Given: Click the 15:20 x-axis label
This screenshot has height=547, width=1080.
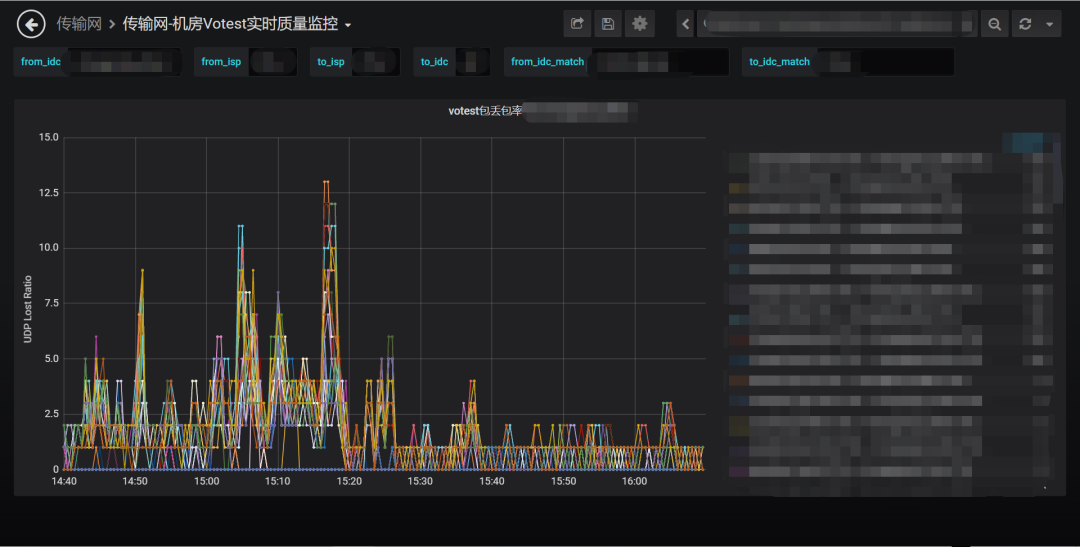Looking at the screenshot, I should [x=349, y=482].
